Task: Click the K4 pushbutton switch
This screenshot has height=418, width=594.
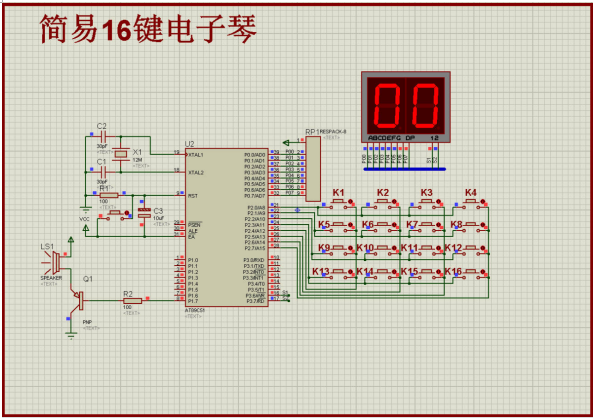Action: [471, 204]
